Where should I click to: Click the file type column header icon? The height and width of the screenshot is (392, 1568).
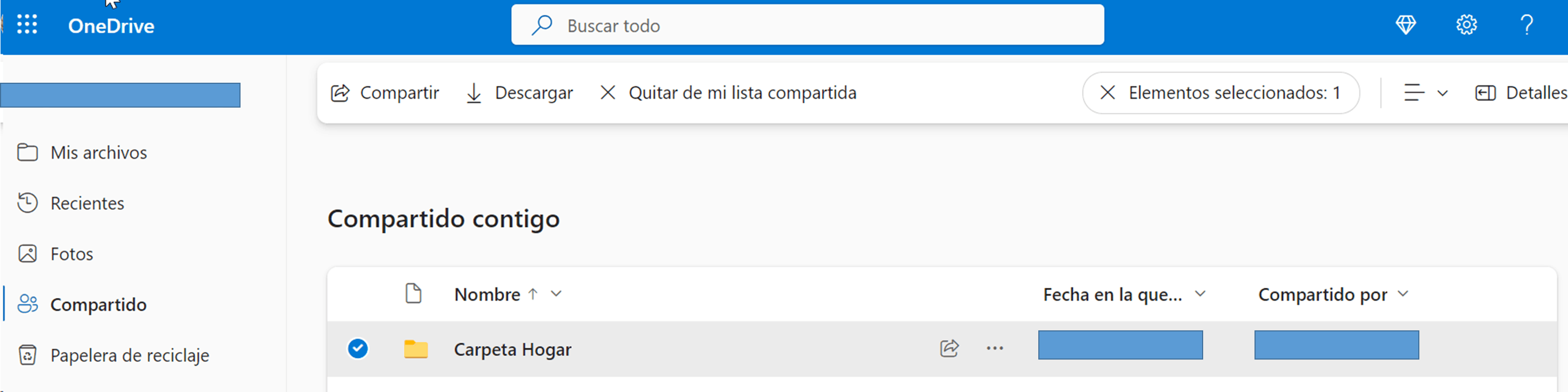tap(413, 294)
